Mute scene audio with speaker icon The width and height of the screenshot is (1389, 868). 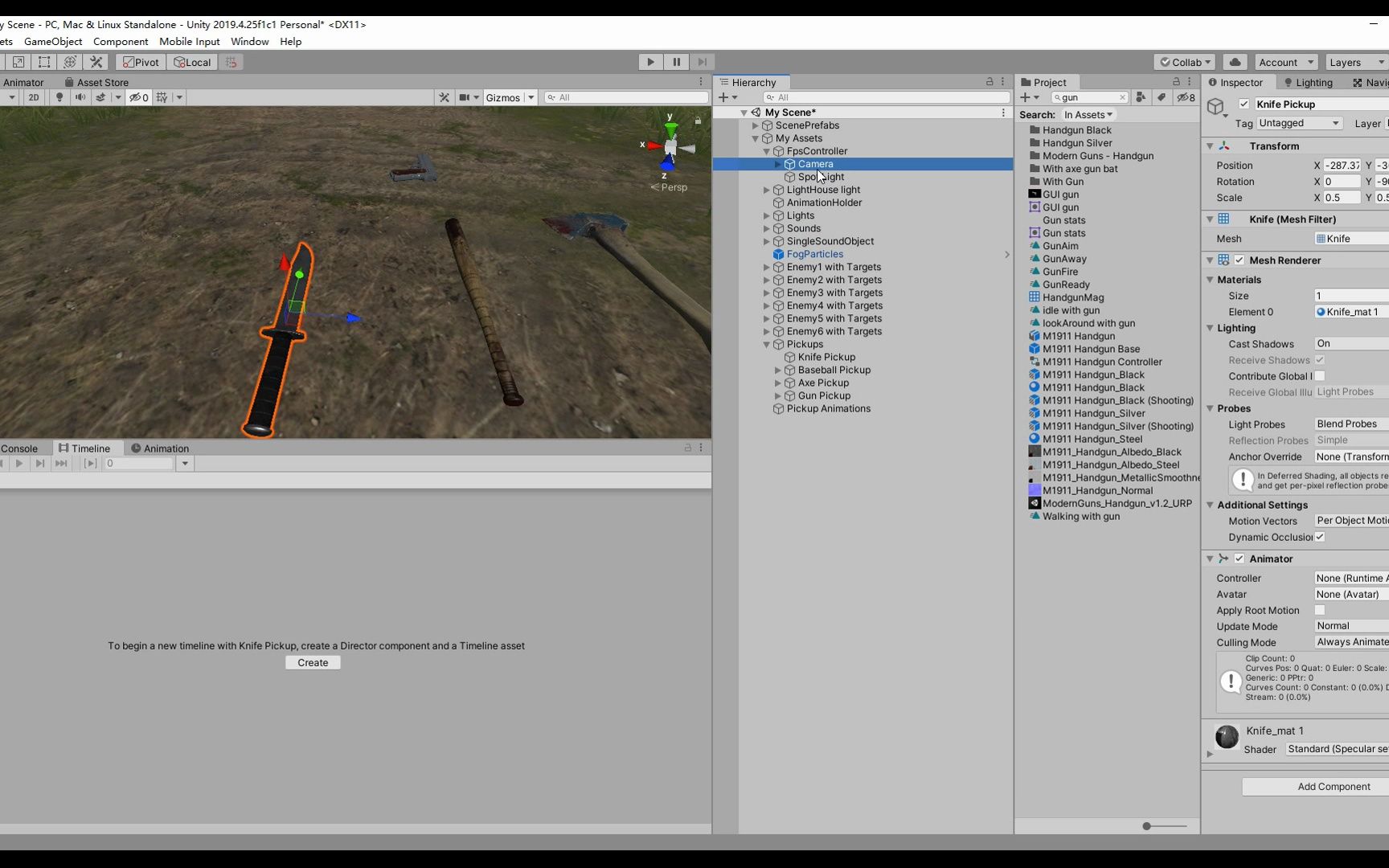click(80, 97)
